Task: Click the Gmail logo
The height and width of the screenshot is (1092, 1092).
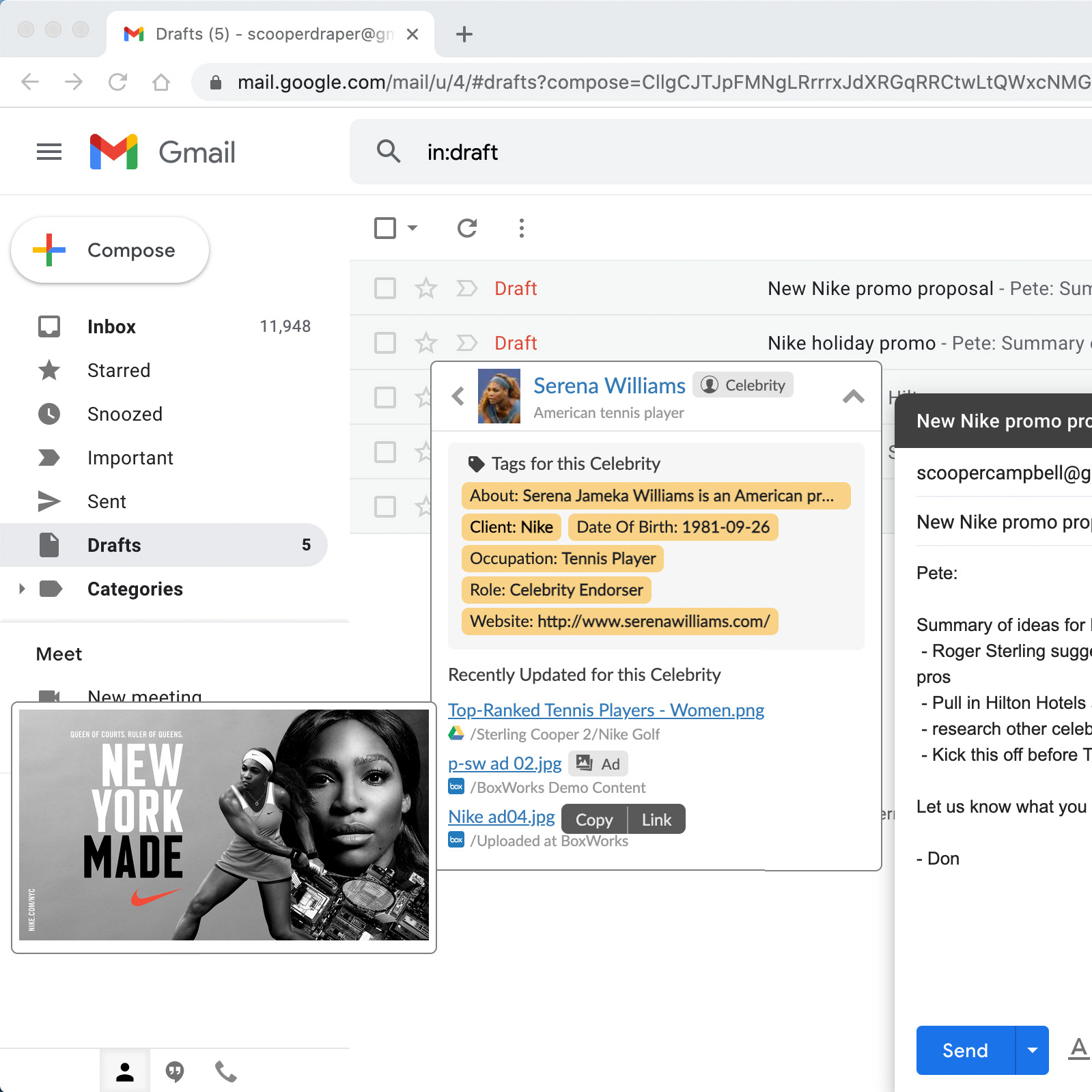Action: (163, 152)
